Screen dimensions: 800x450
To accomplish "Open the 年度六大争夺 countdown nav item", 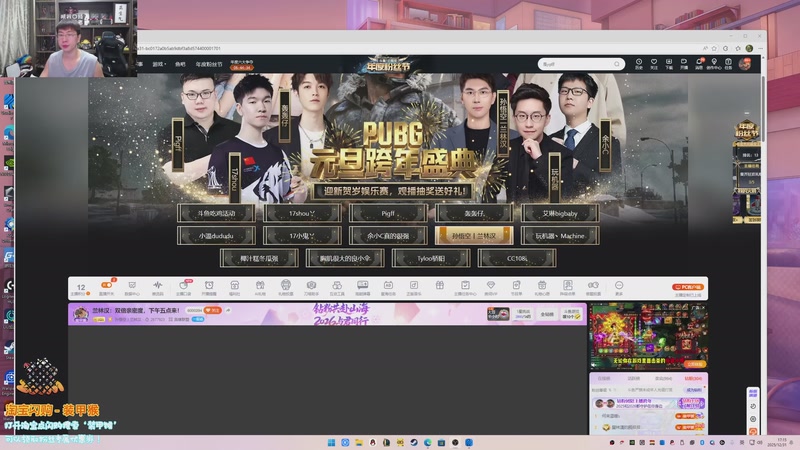I will click(x=241, y=65).
